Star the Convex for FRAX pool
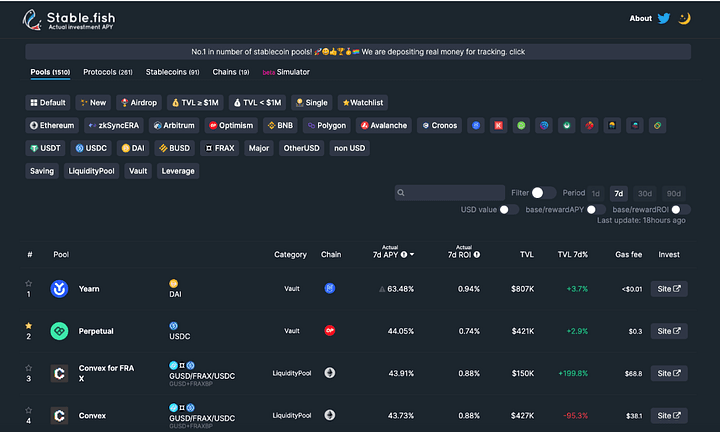This screenshot has width=720, height=432. pos(28,368)
